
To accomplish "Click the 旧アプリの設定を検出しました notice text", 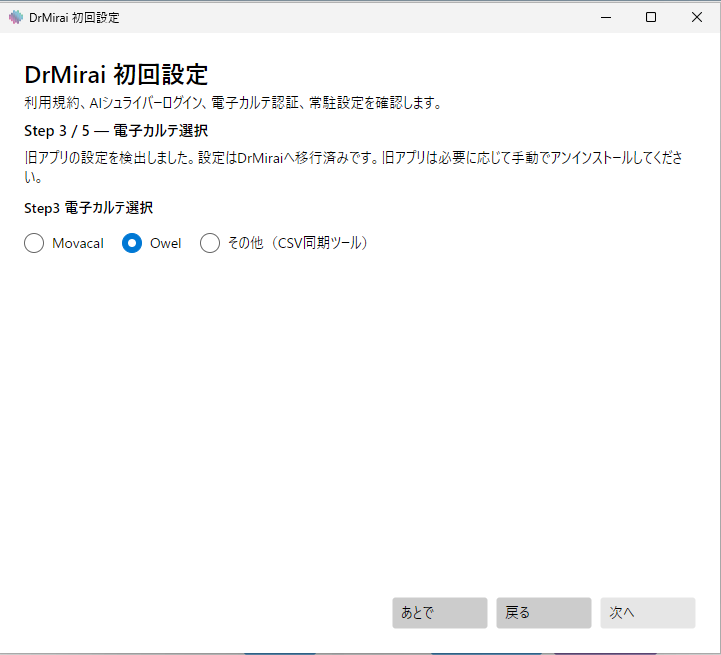I will [x=353, y=167].
